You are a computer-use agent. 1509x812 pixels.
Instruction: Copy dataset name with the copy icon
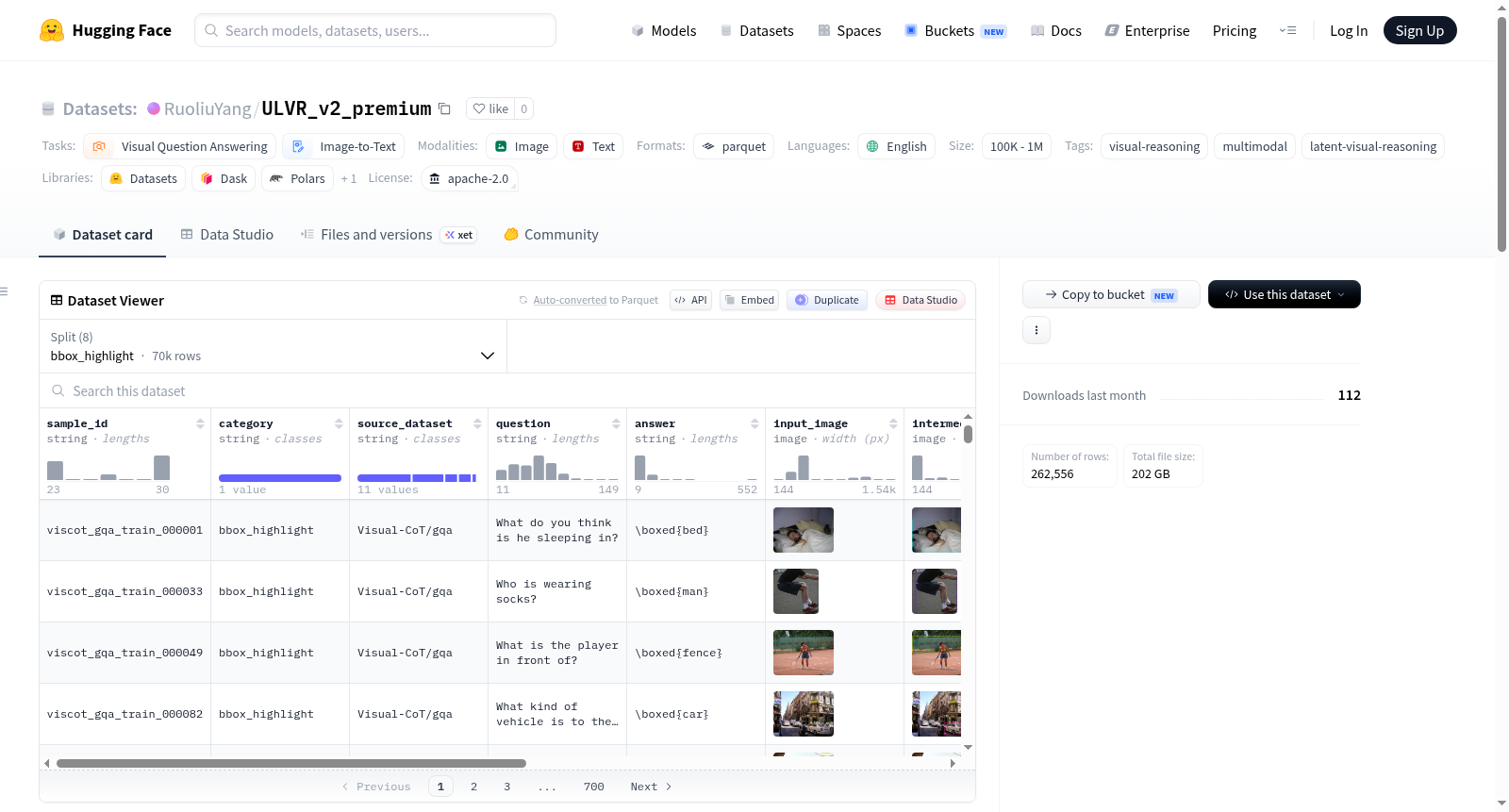click(x=445, y=108)
